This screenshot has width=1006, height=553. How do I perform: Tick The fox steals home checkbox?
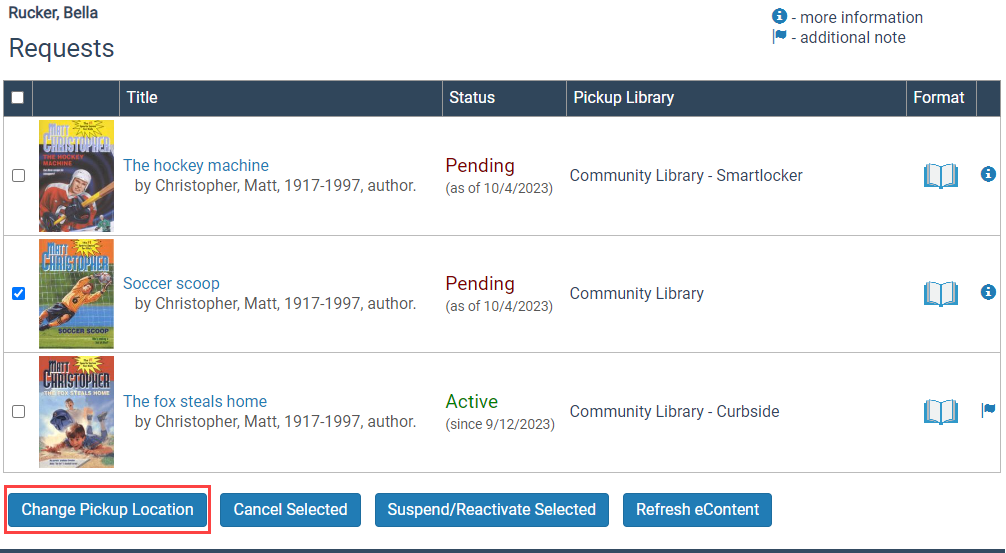pyautogui.click(x=18, y=412)
